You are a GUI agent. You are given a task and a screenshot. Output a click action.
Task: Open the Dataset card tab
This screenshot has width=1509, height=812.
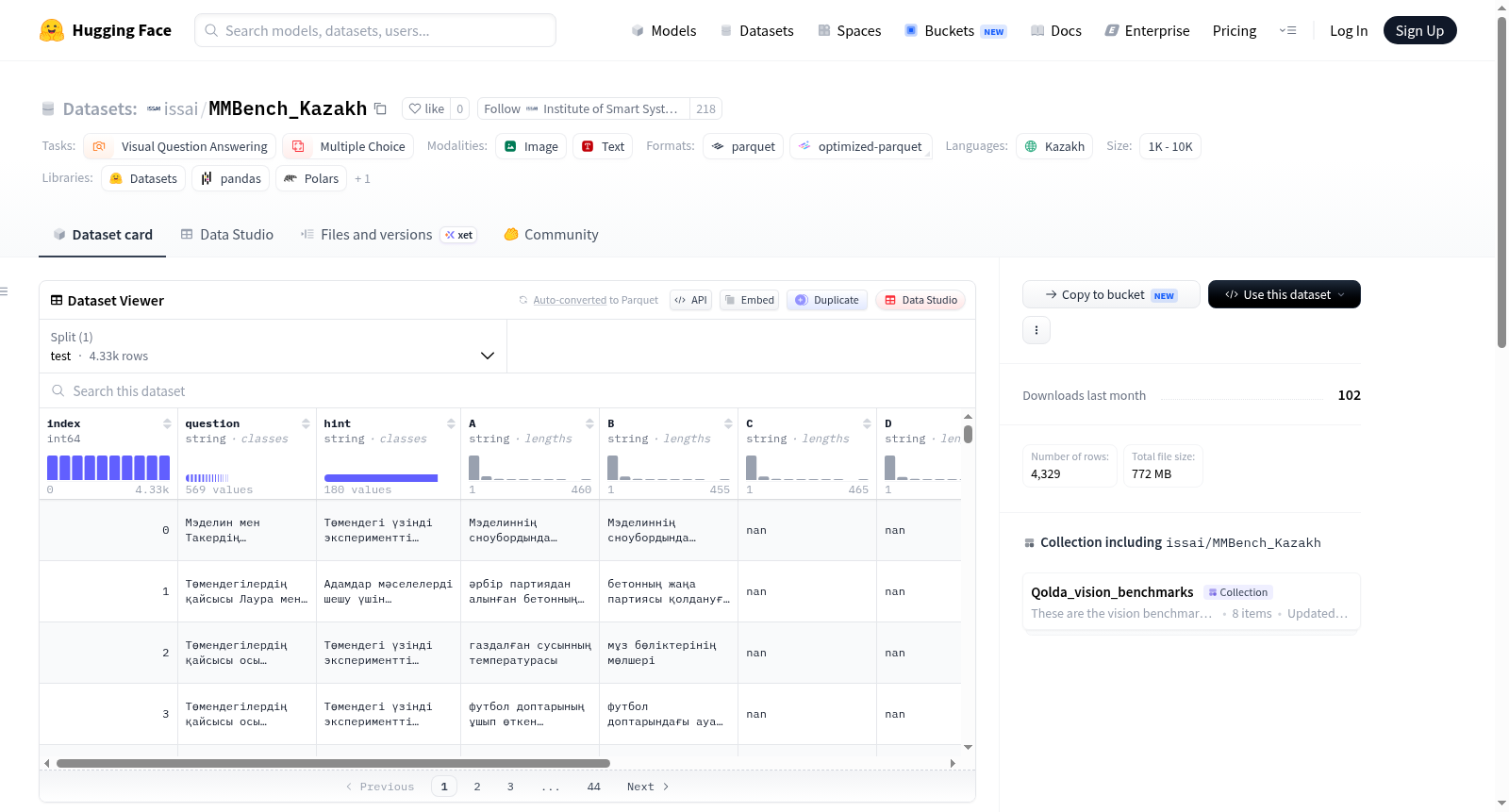[103, 235]
